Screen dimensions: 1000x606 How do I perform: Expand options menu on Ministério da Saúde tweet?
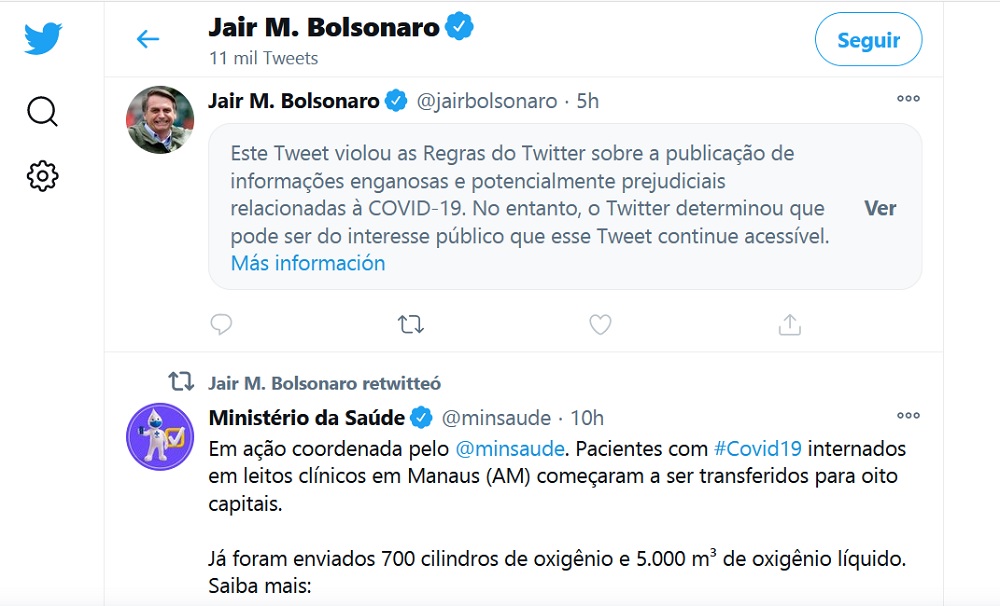908,415
